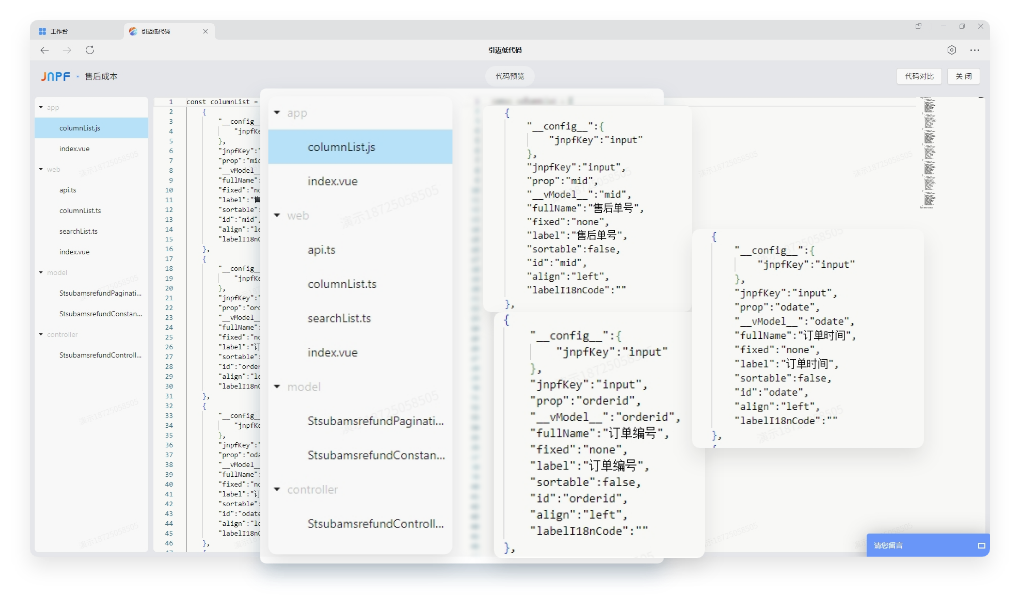Click the 关闭 button

tap(963, 76)
